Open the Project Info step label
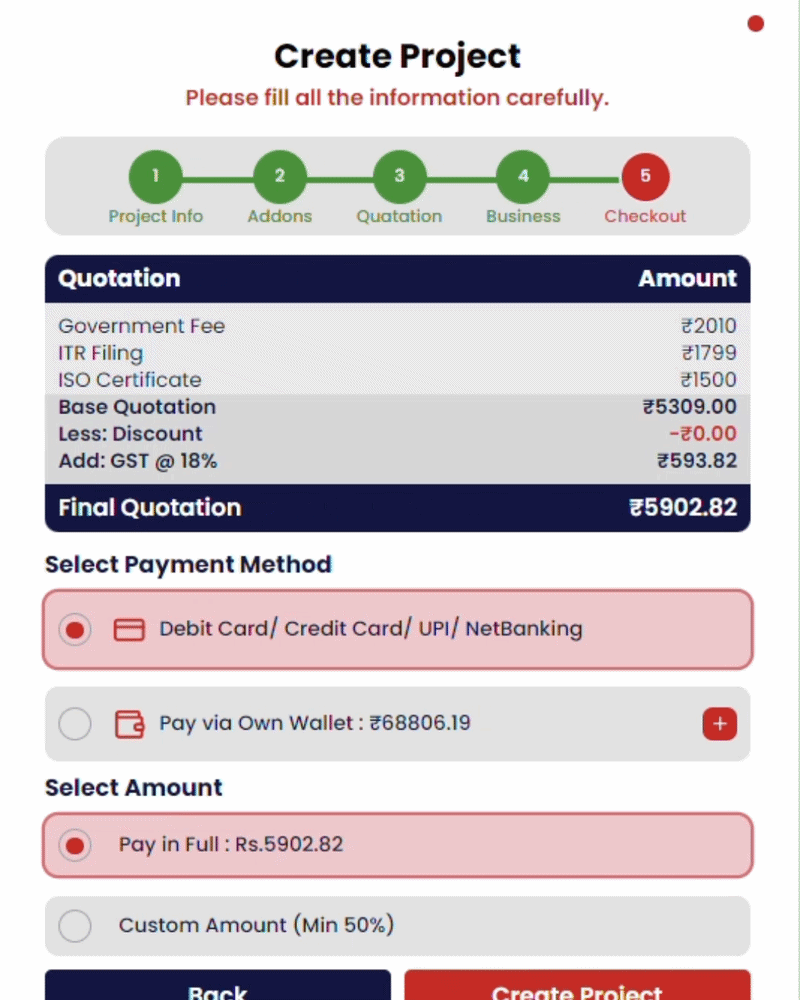This screenshot has width=800, height=1000. coord(156,216)
